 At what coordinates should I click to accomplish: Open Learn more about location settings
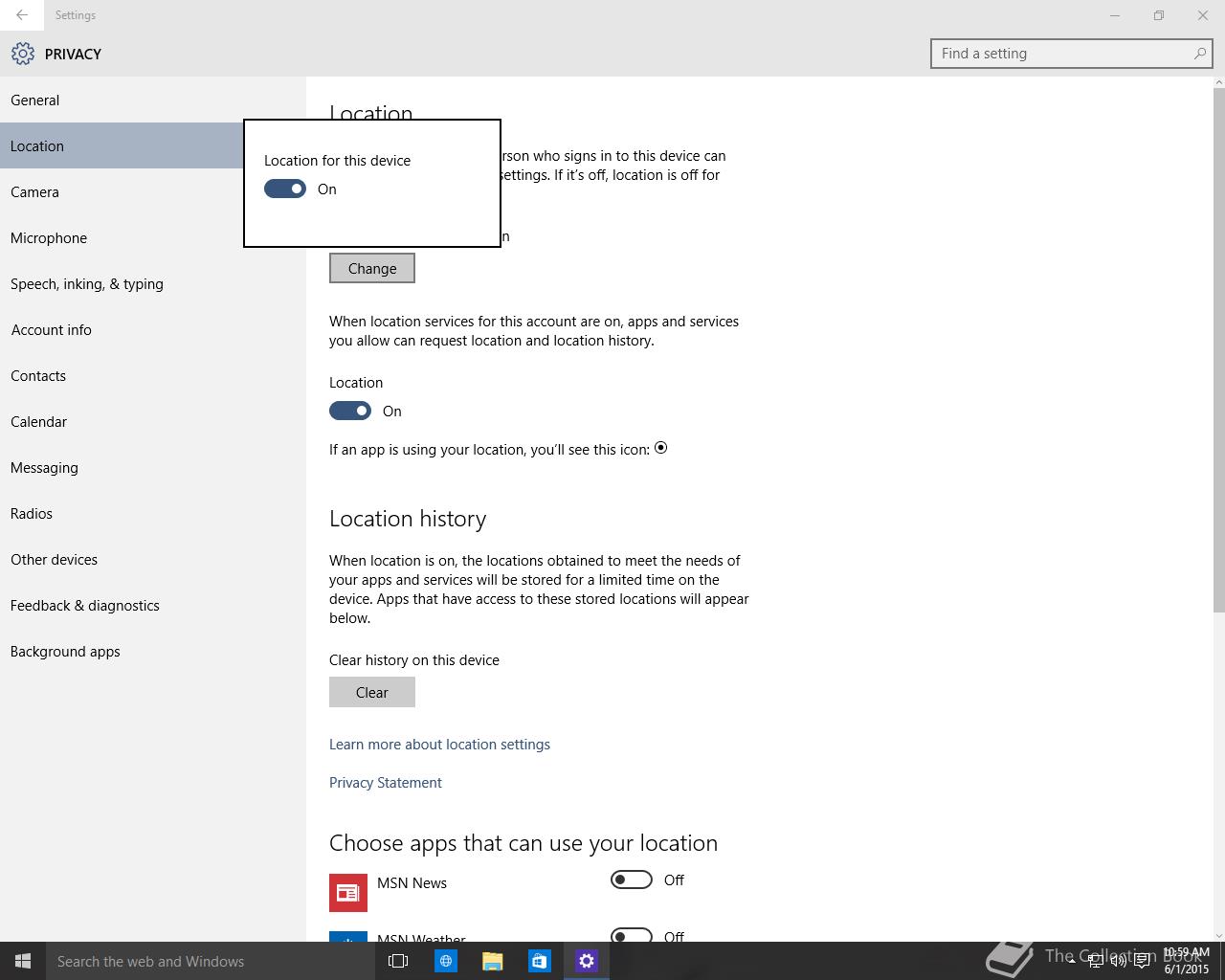pyautogui.click(x=439, y=744)
